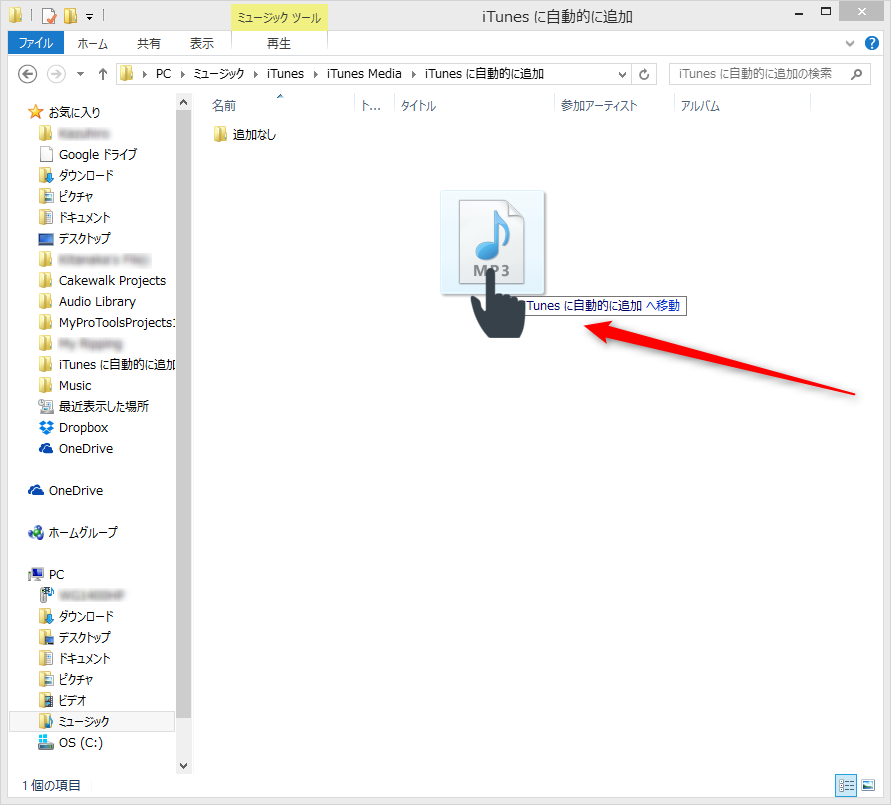
Task: Click the new folder quick access icon
Action: point(70,15)
